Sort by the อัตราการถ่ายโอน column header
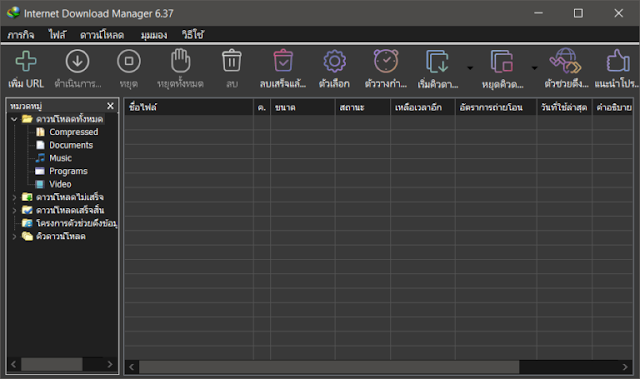Image resolution: width=640 pixels, height=379 pixels. click(496, 107)
